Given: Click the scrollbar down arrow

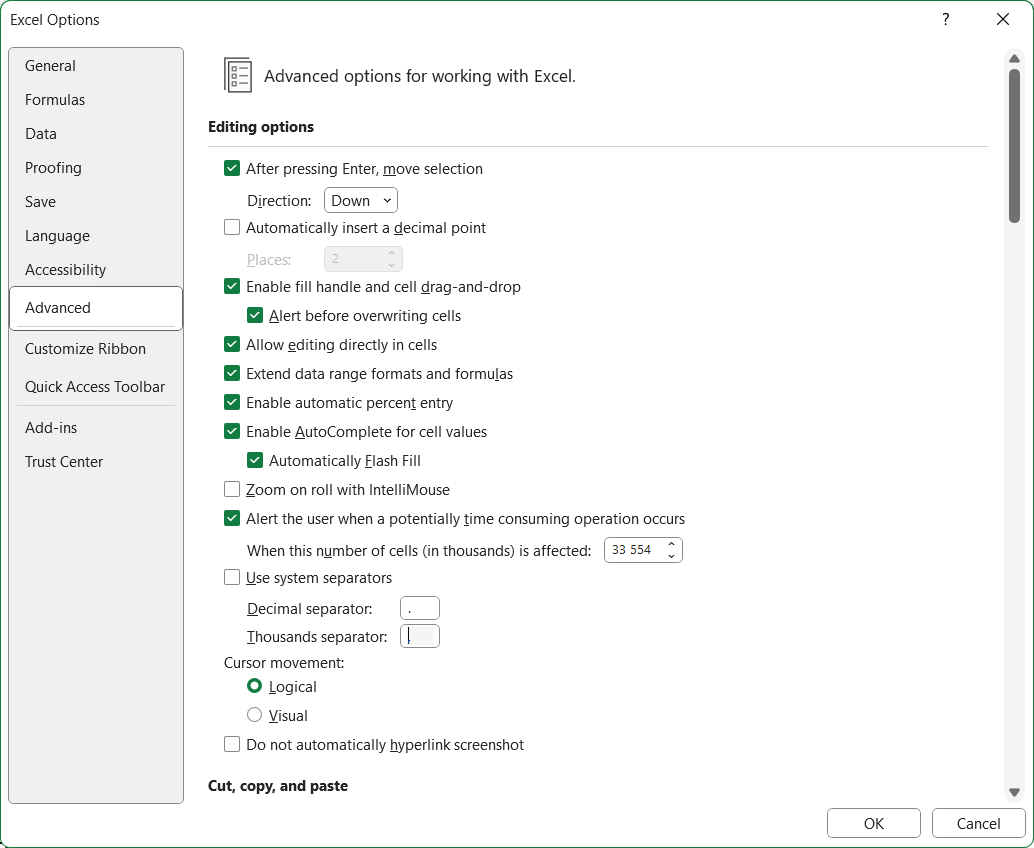Looking at the screenshot, I should (1014, 792).
